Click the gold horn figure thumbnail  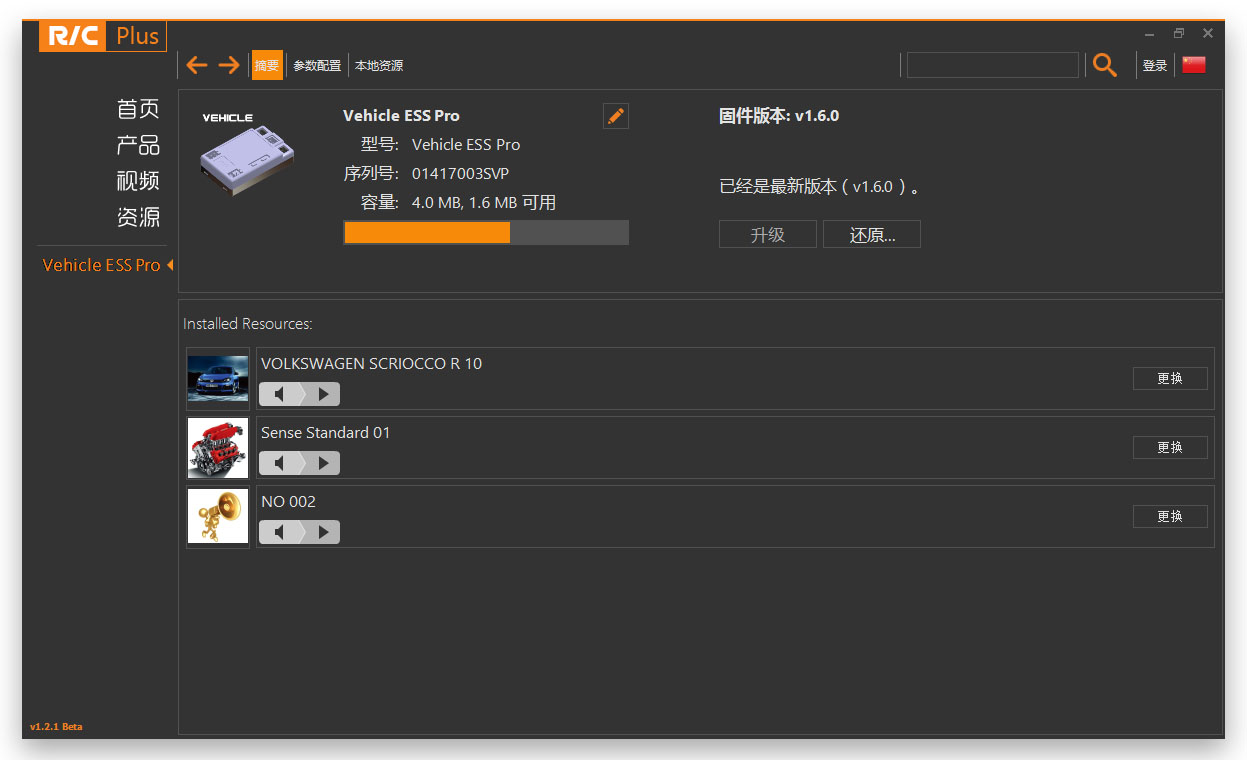(x=218, y=516)
